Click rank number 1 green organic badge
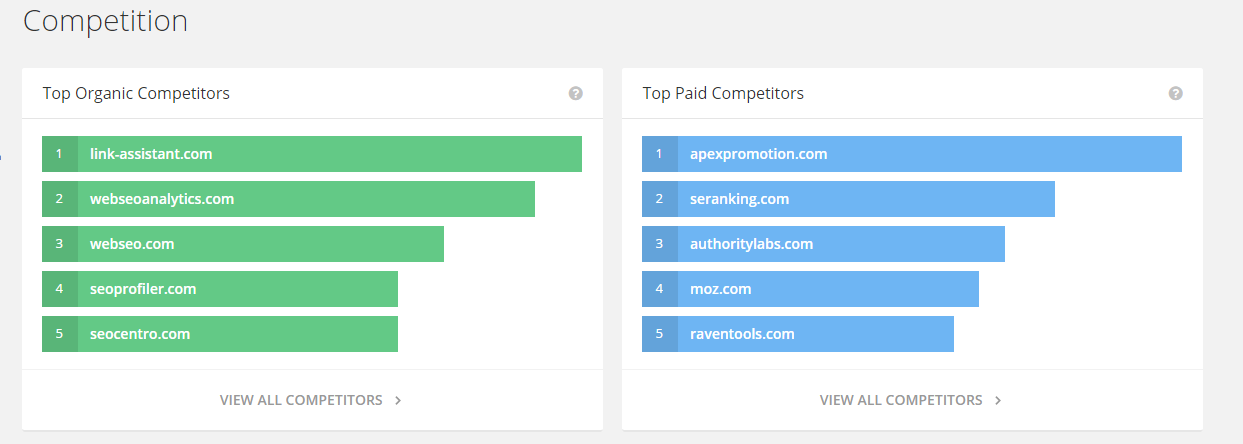The width and height of the screenshot is (1243, 444). (59, 154)
